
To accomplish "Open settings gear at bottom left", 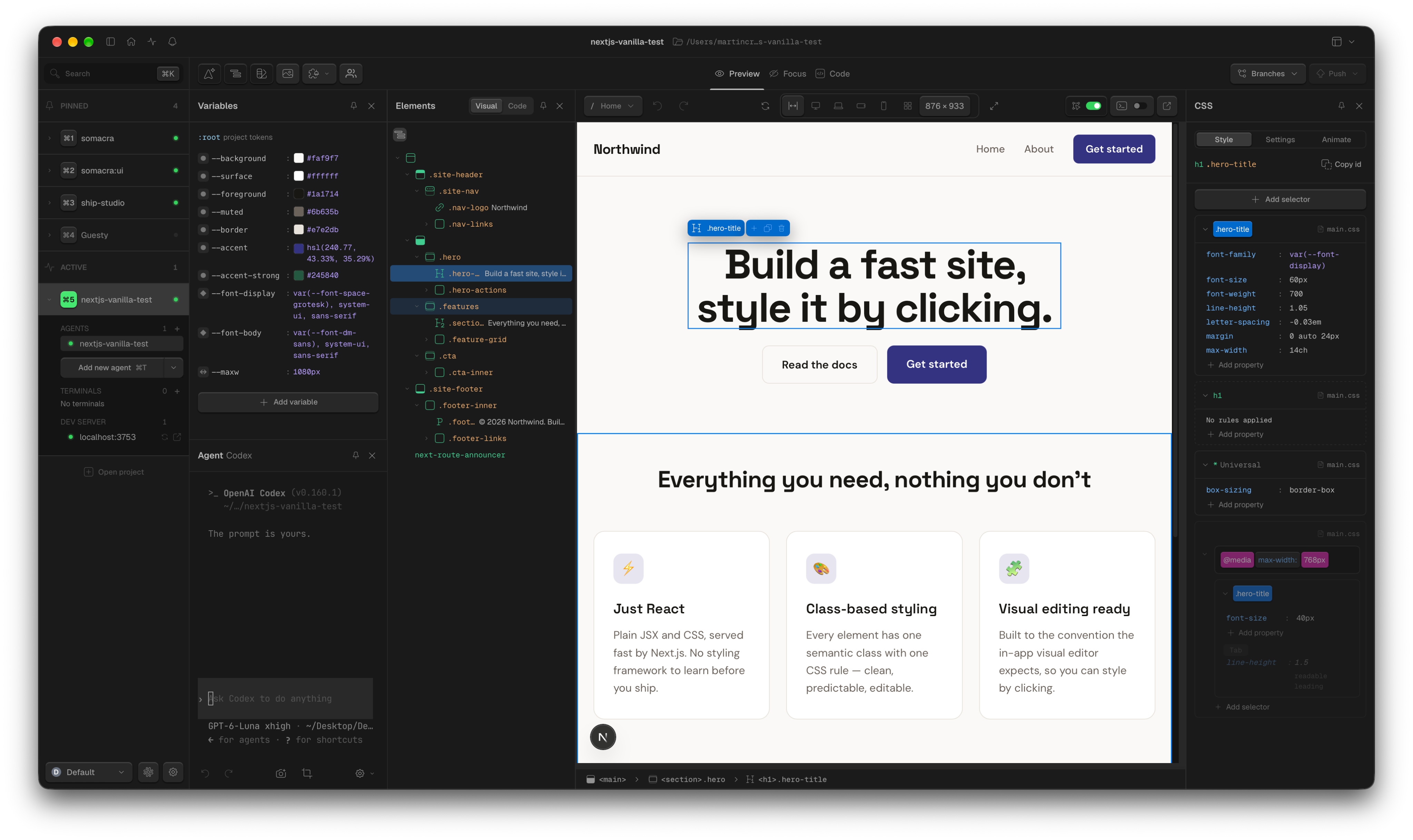I will point(173,772).
